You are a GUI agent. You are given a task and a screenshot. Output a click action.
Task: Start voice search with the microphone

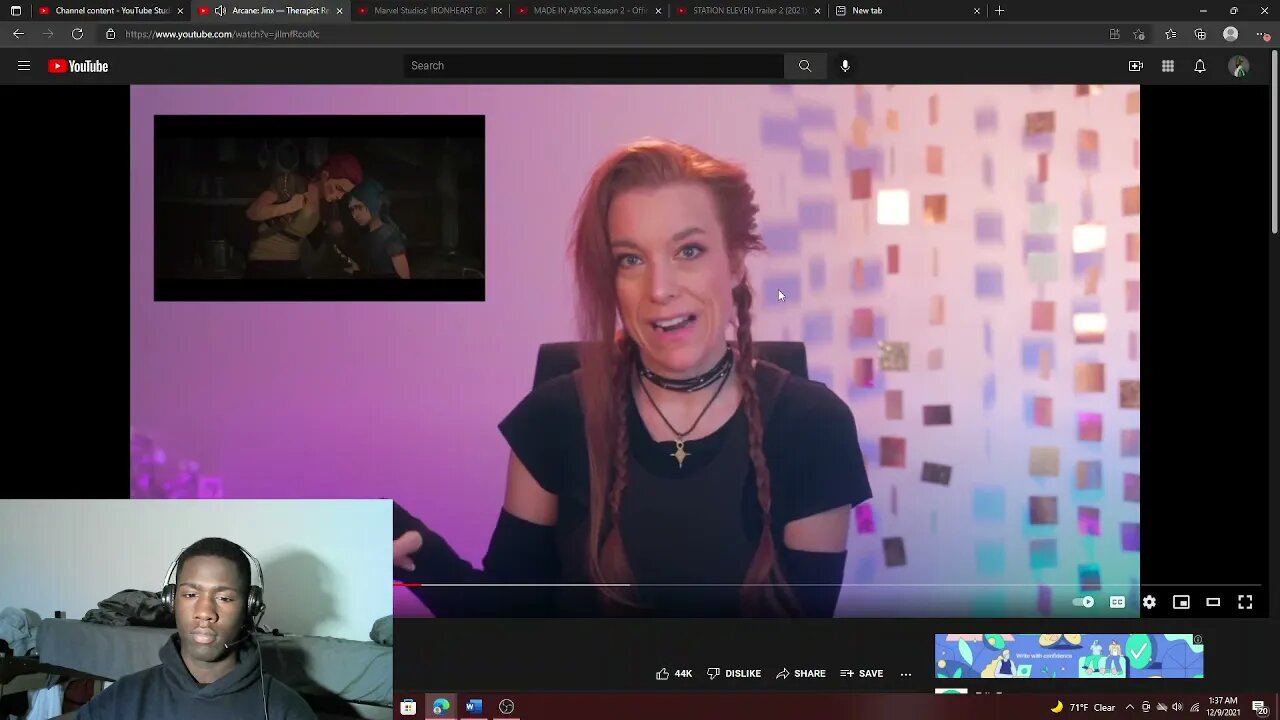tap(845, 66)
